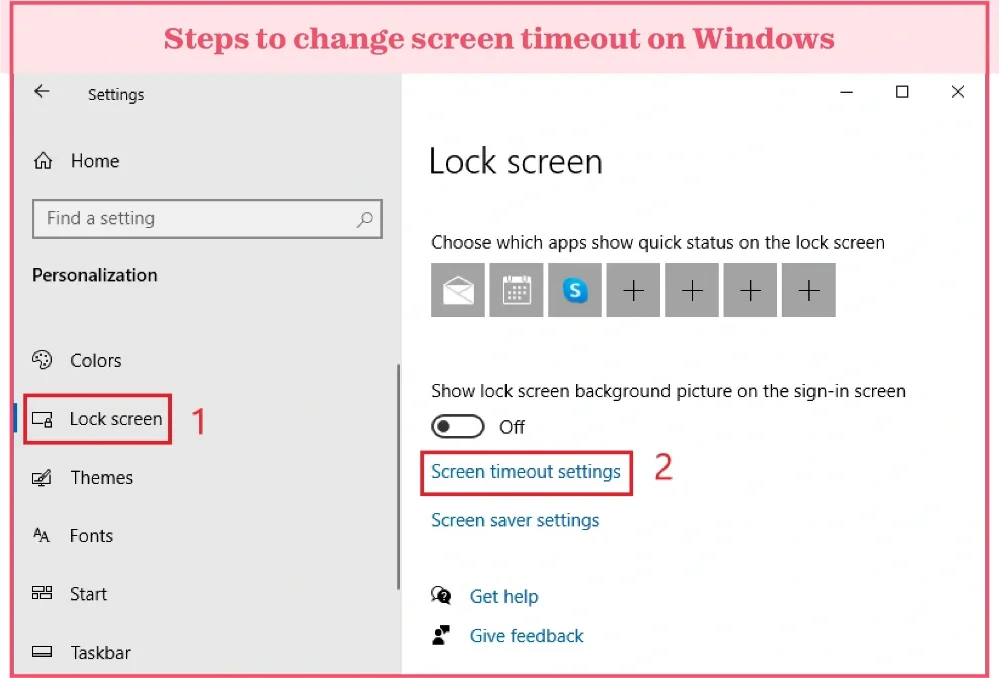
Task: Open the Themes personalization page
Action: (x=83, y=478)
